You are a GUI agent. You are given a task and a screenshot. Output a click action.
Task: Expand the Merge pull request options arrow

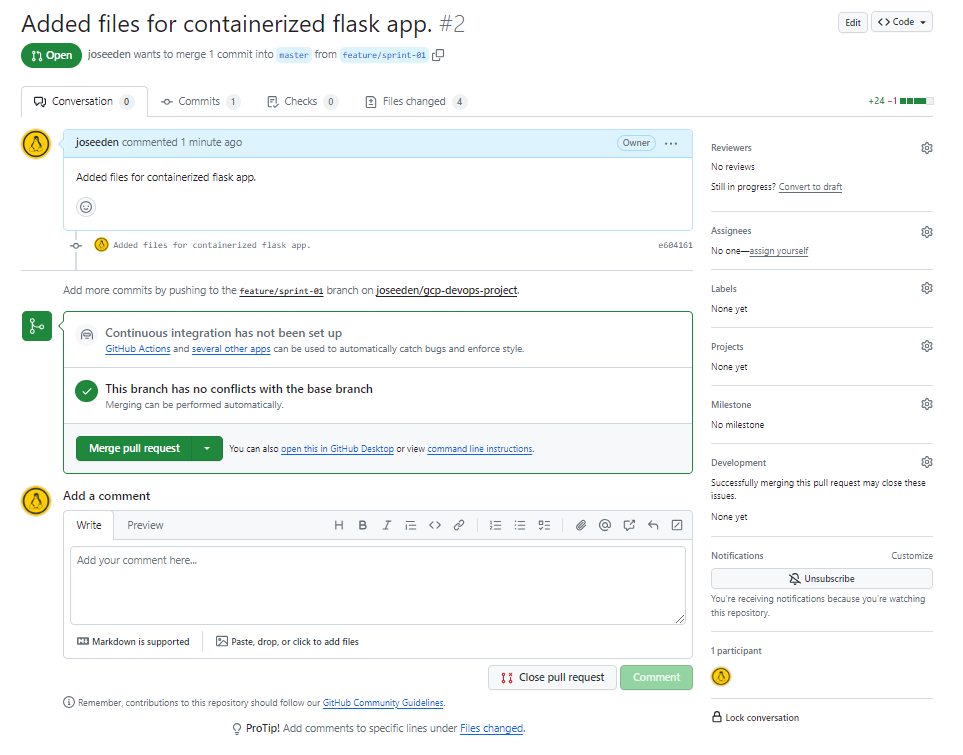(x=207, y=448)
